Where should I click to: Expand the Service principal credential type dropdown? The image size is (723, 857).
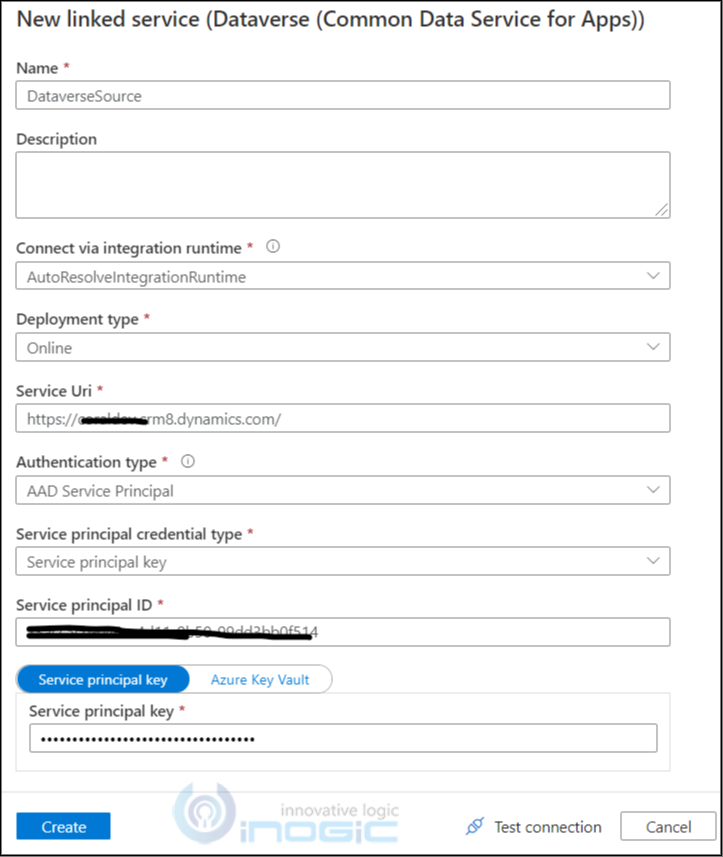coord(343,561)
